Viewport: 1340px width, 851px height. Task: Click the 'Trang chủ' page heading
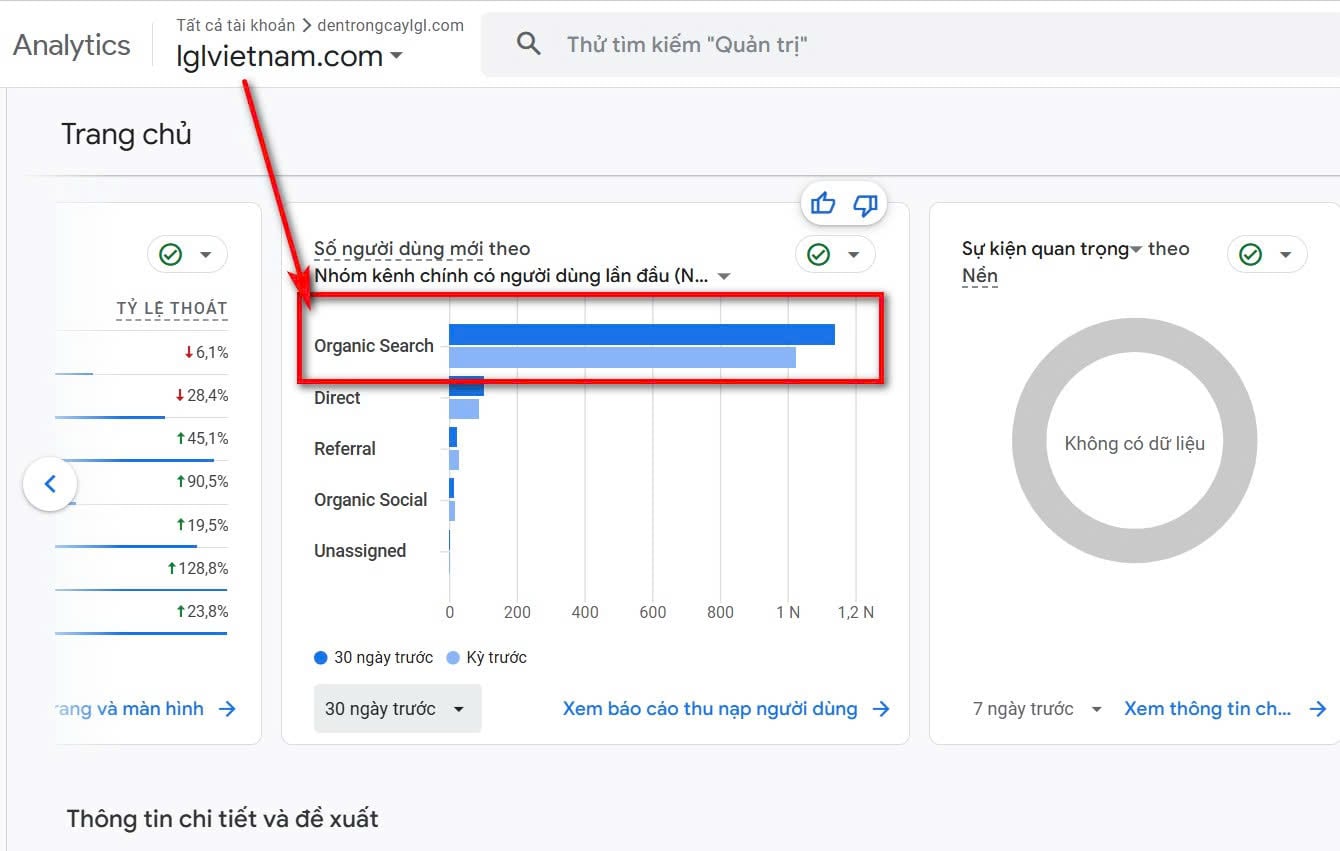(126, 134)
